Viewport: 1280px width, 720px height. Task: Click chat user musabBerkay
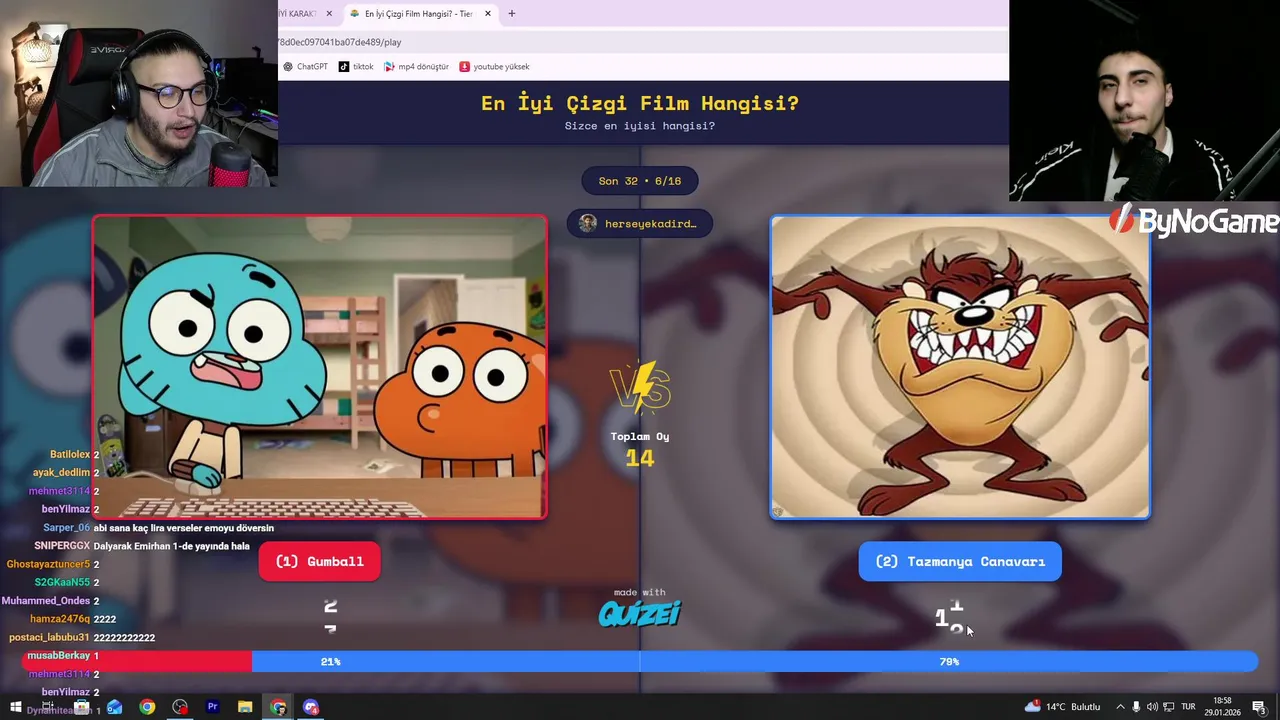pos(59,655)
